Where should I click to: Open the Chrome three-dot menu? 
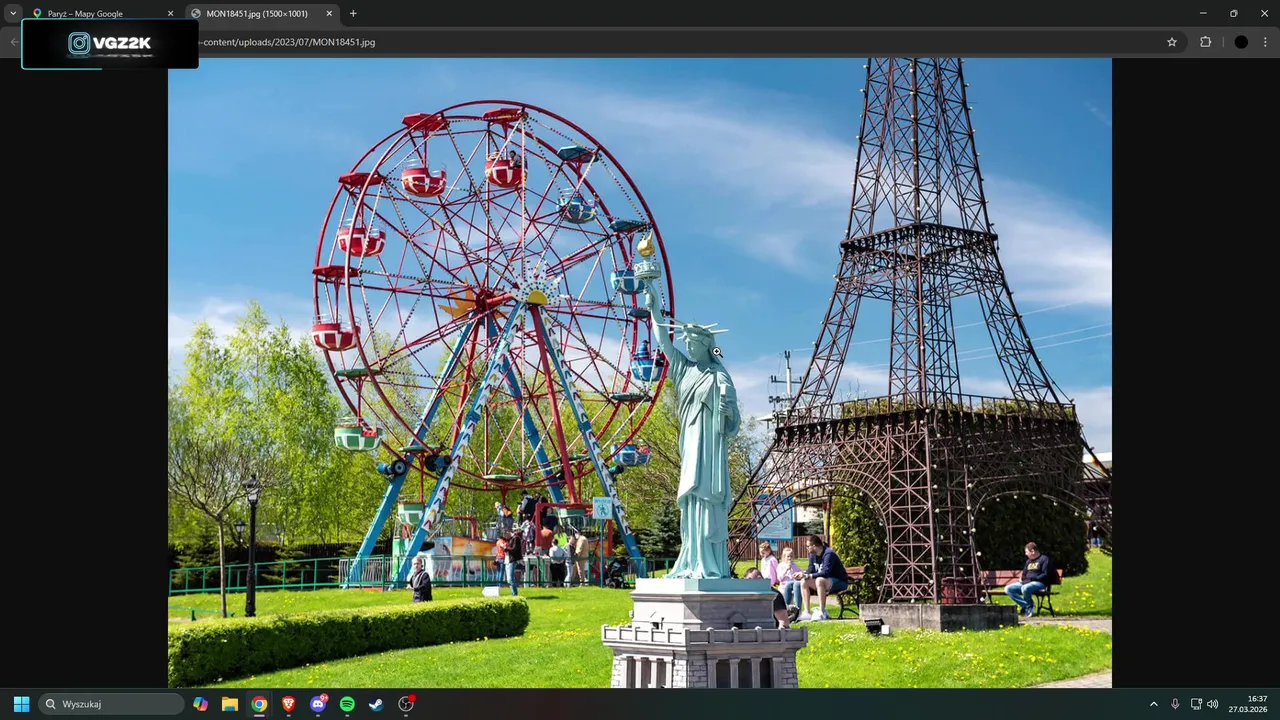(1266, 42)
